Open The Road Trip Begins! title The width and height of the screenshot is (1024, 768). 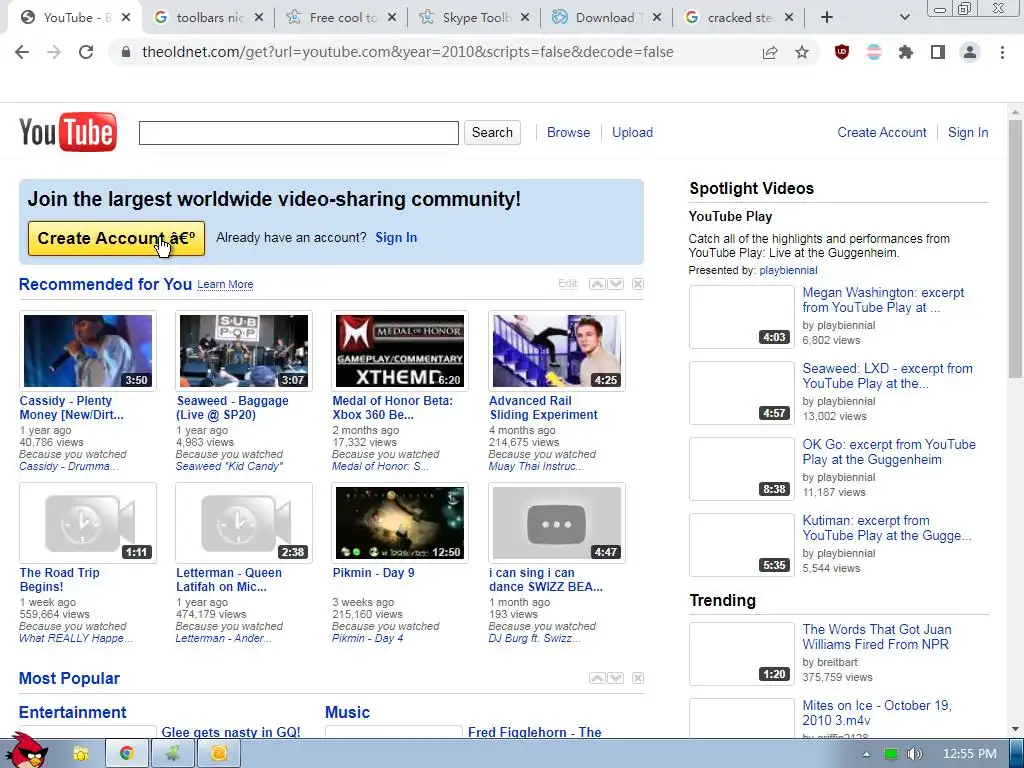(59, 579)
